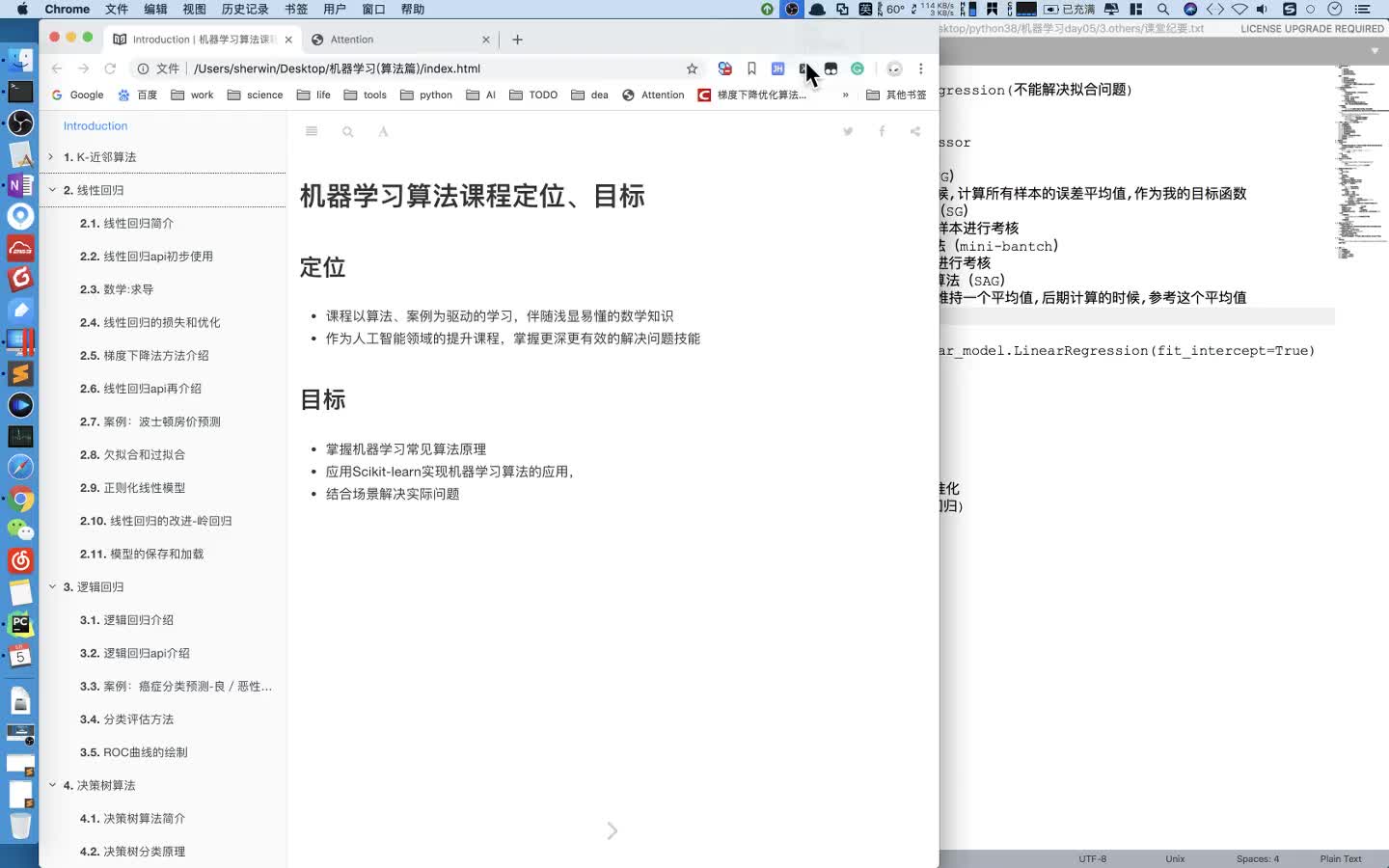This screenshot has height=868, width=1389.
Task: Open 2.8 欠拟合和过拟合
Action: pos(132,454)
